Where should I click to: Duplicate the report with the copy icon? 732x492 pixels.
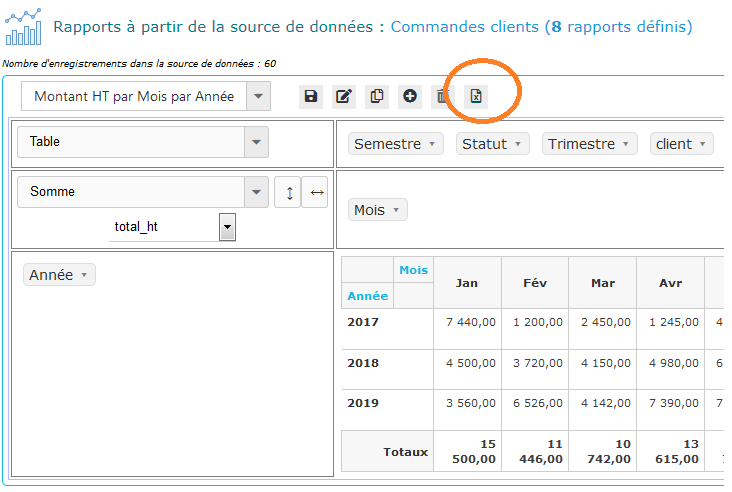377,96
